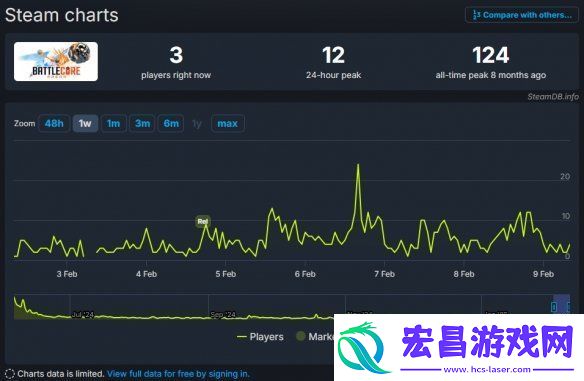Viewport: 584px width, 381px height.
Task: Set chart zoom to 48h
Action: [54, 123]
